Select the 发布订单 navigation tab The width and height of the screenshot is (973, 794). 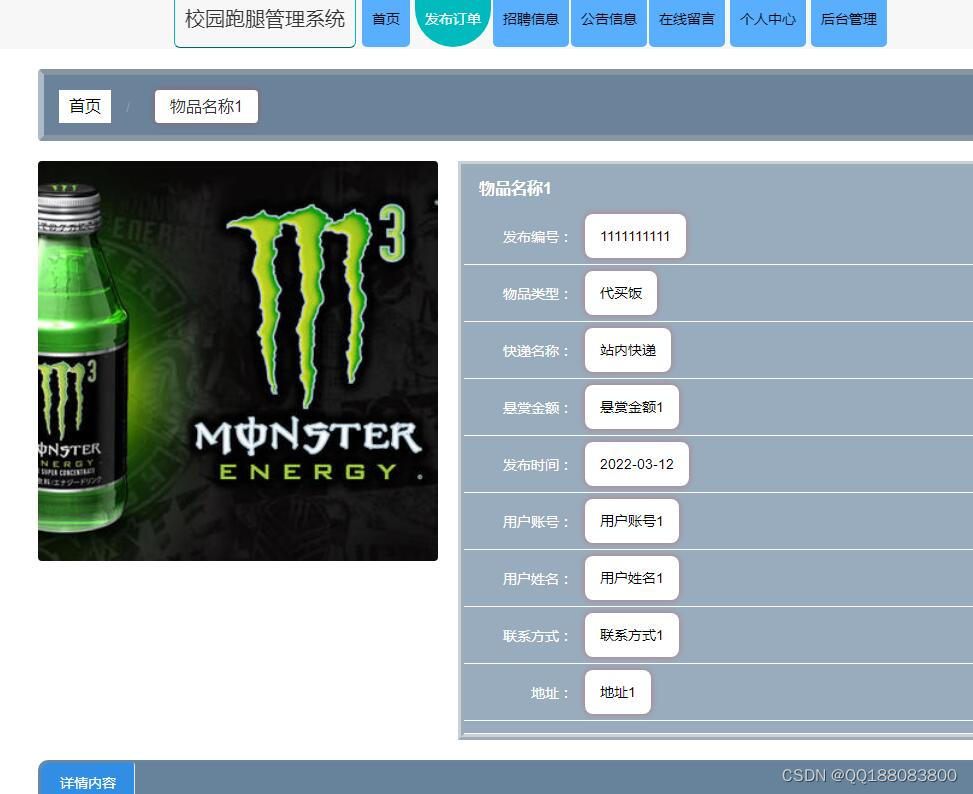(452, 21)
